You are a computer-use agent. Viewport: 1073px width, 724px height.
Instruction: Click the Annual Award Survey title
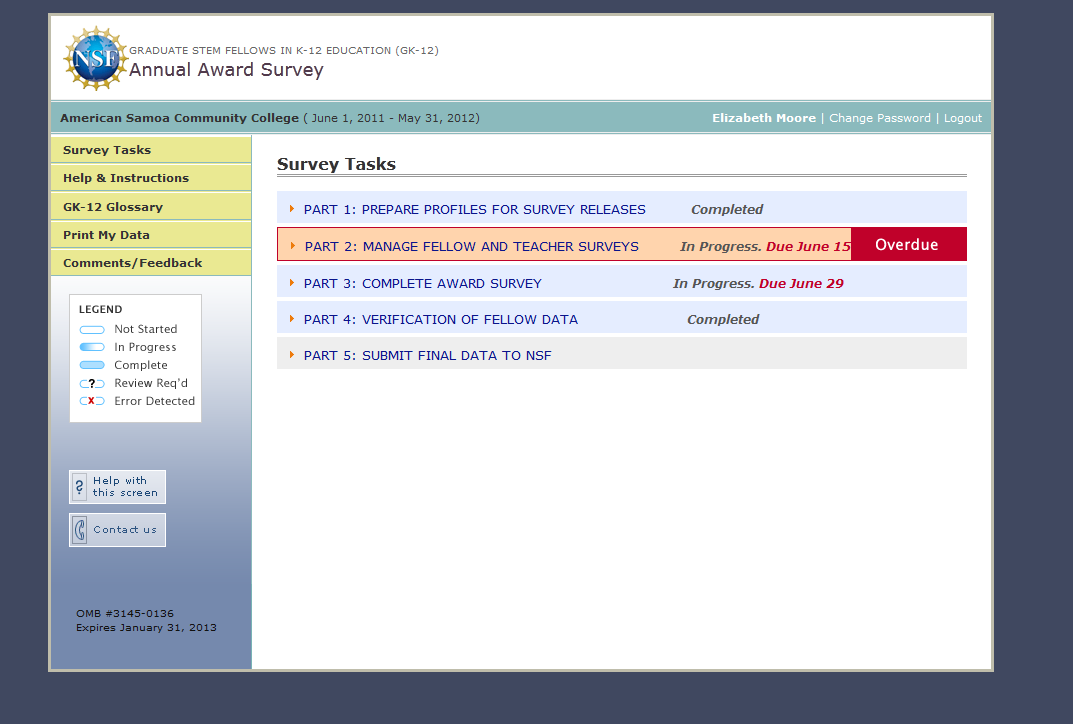pos(226,70)
